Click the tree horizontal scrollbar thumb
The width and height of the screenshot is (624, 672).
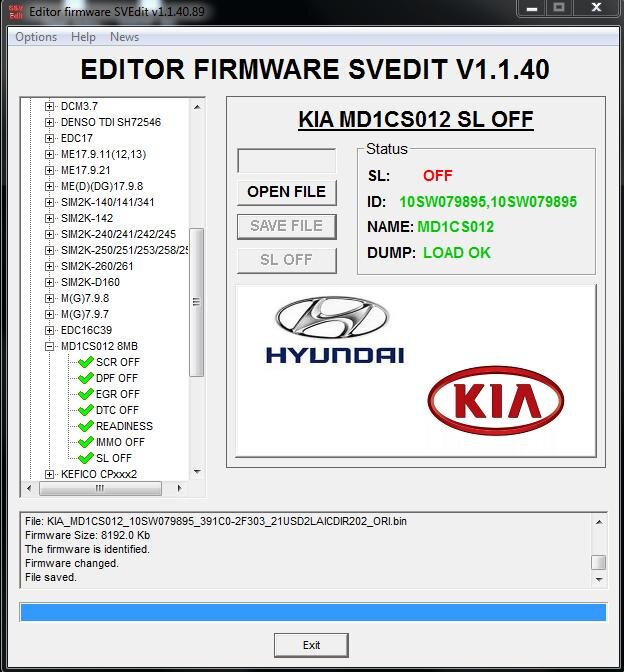tap(100, 488)
